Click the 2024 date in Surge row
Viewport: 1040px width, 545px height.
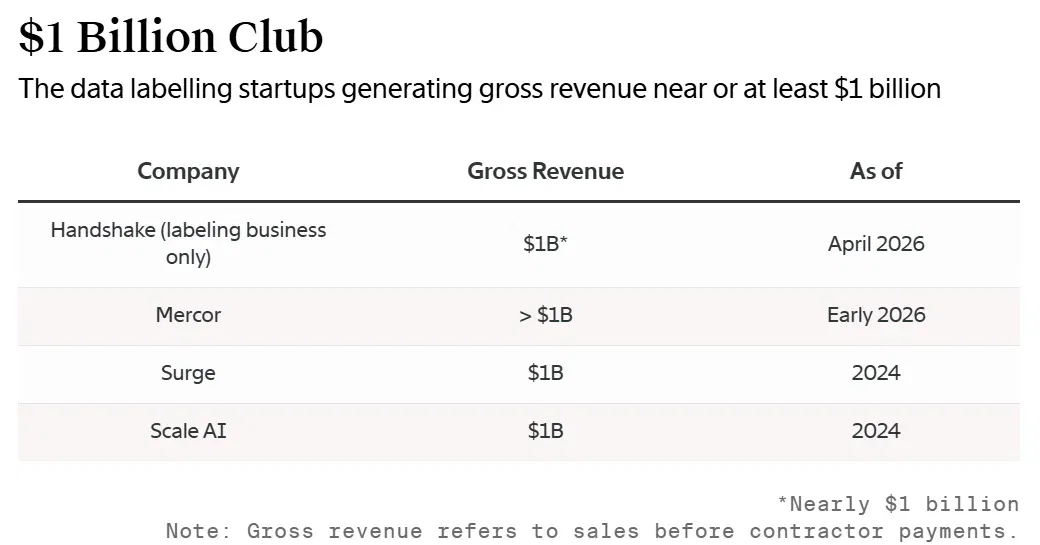coord(876,373)
